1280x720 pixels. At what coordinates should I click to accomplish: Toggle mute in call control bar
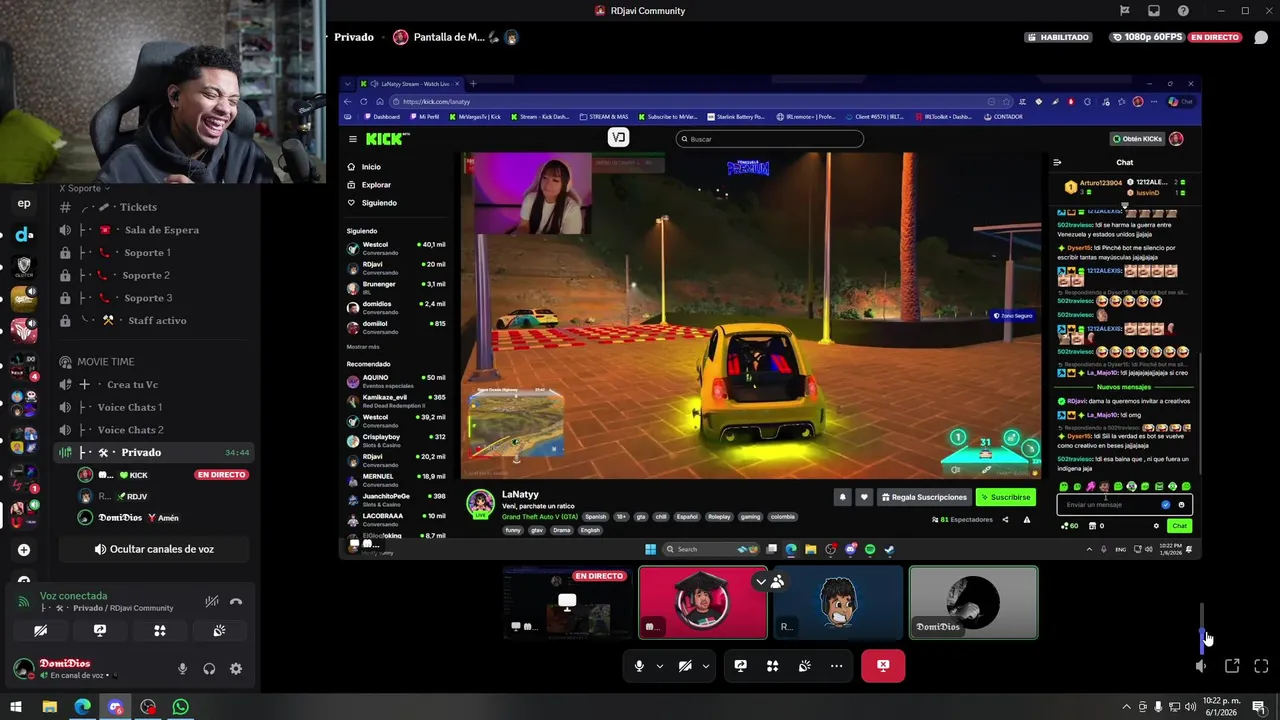[x=639, y=666]
